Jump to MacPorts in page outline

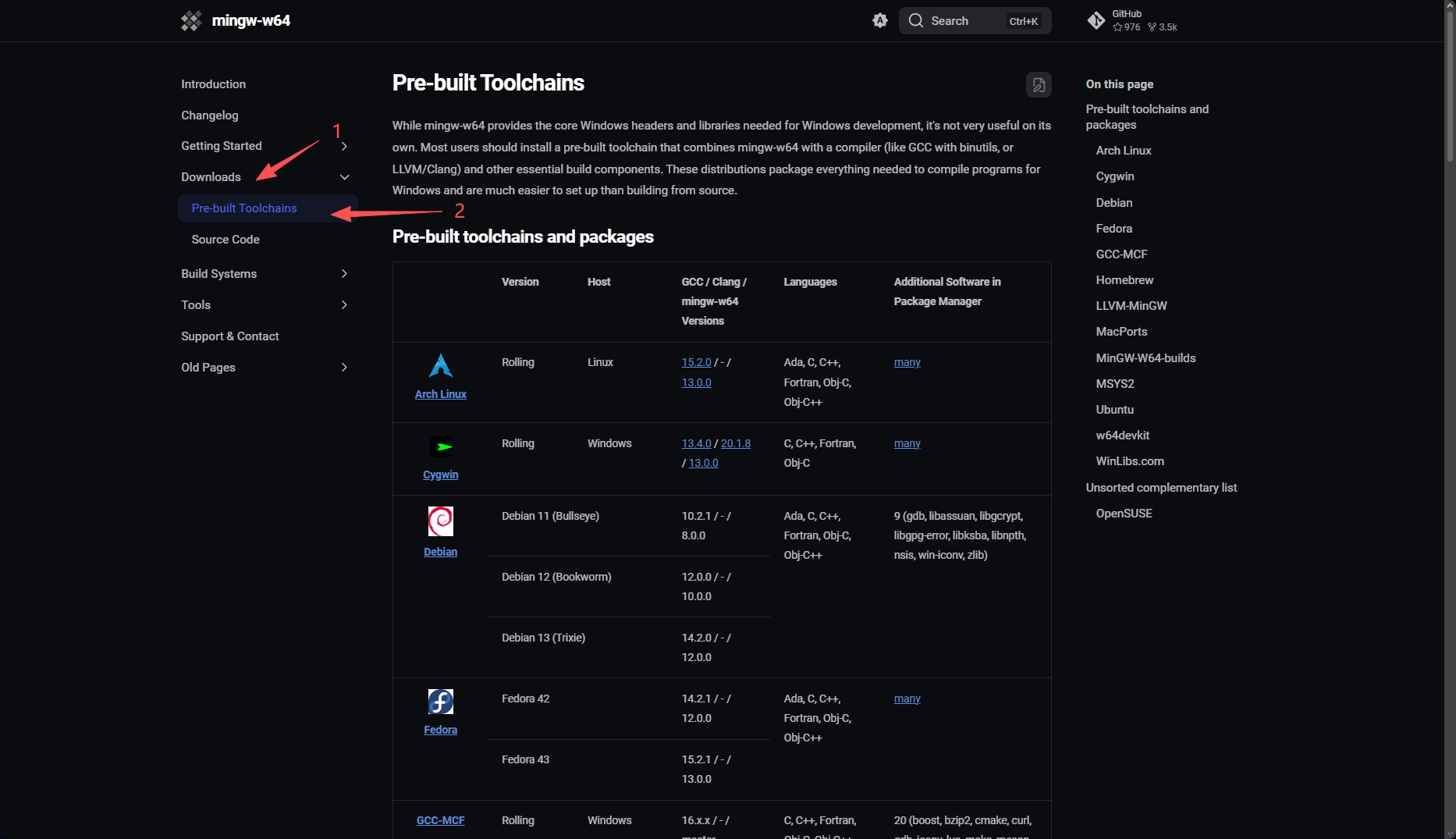coord(1122,332)
